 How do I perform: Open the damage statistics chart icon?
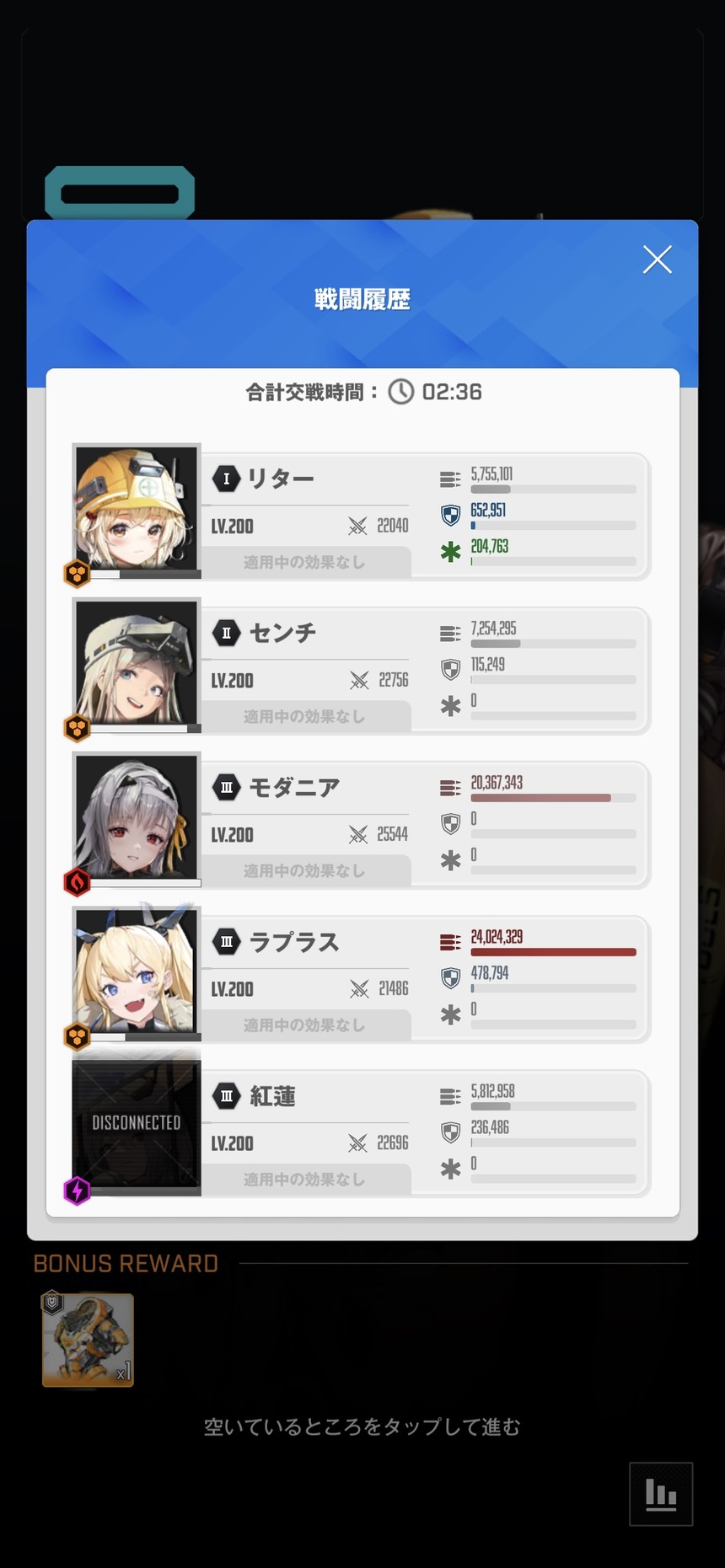click(661, 1494)
